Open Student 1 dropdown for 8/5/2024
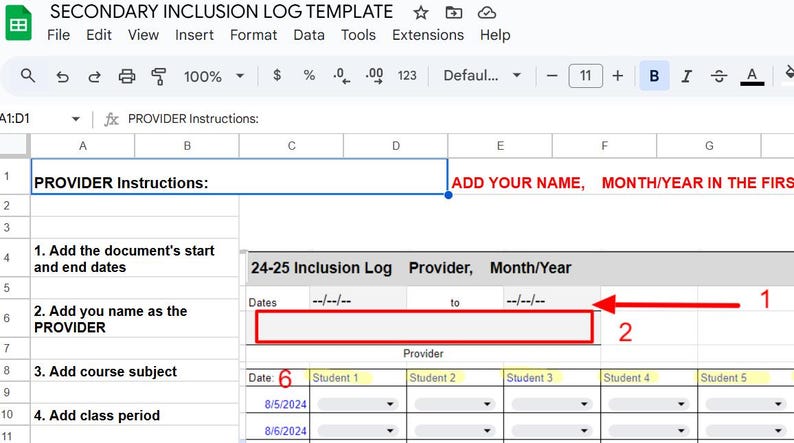794x443 pixels. [x=357, y=404]
